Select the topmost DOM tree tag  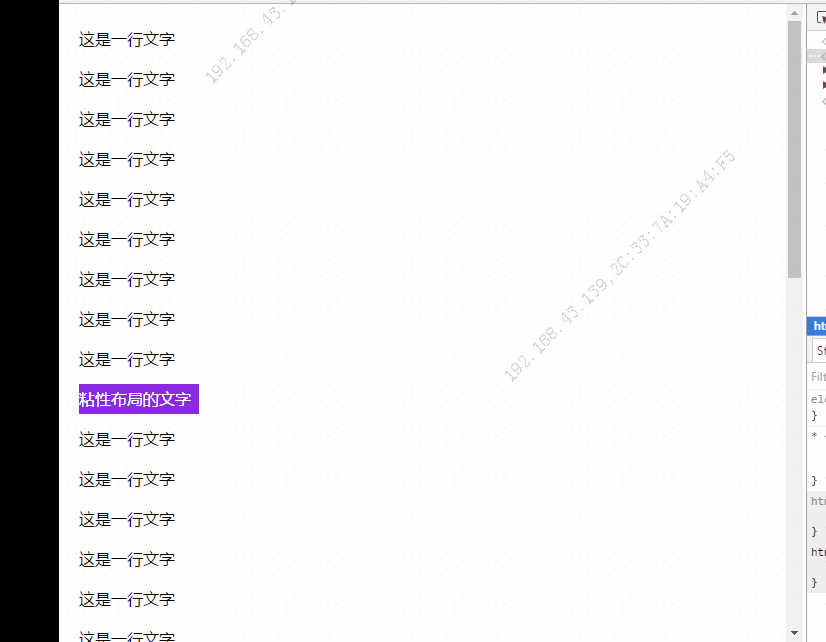[x=823, y=41]
